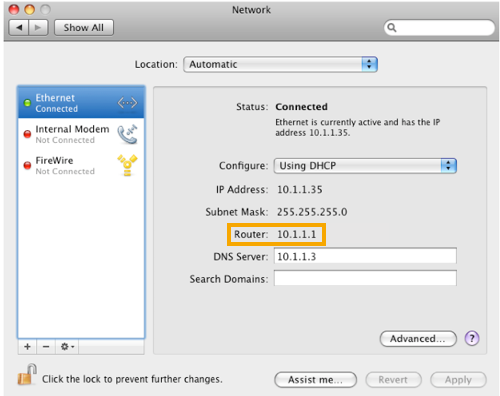500x396 pixels.
Task: Select FireWire in the service list
Action: click(x=81, y=165)
